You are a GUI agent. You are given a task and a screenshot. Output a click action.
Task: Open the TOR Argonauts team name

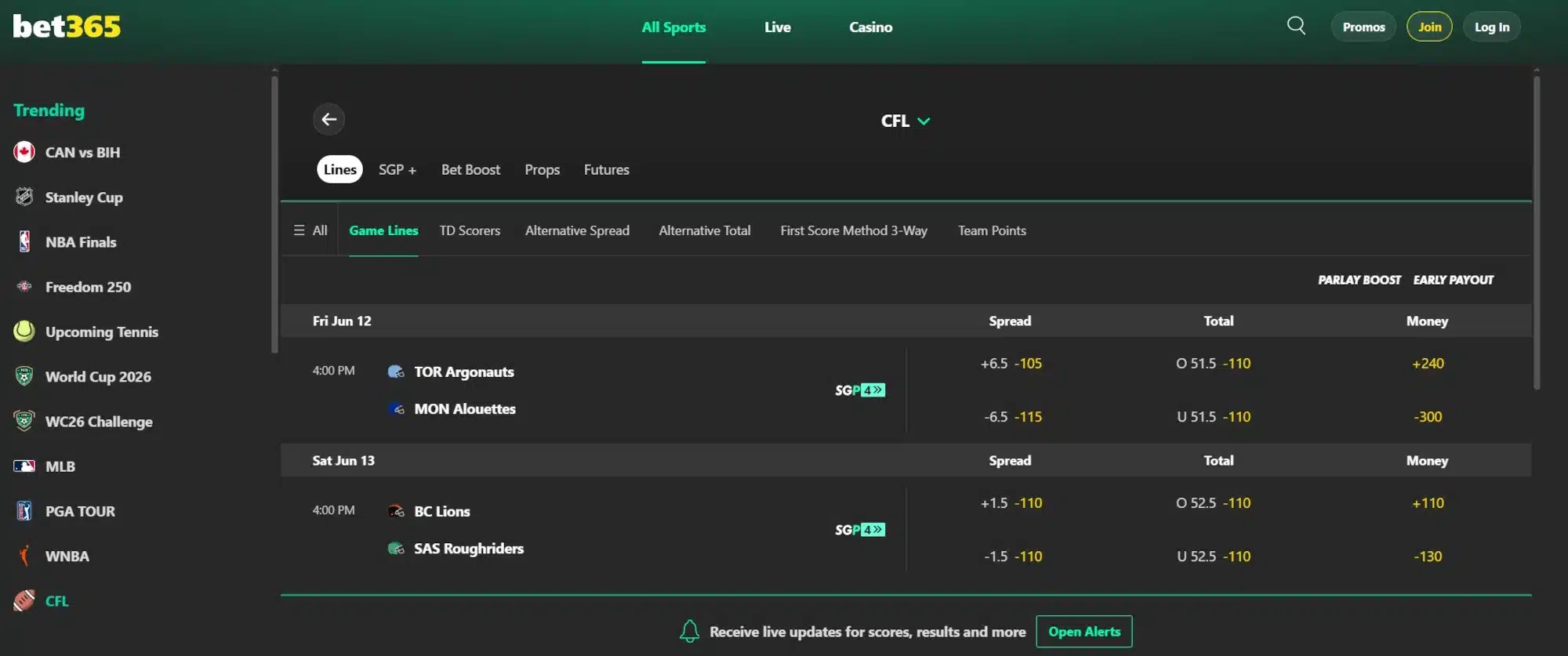pos(464,371)
